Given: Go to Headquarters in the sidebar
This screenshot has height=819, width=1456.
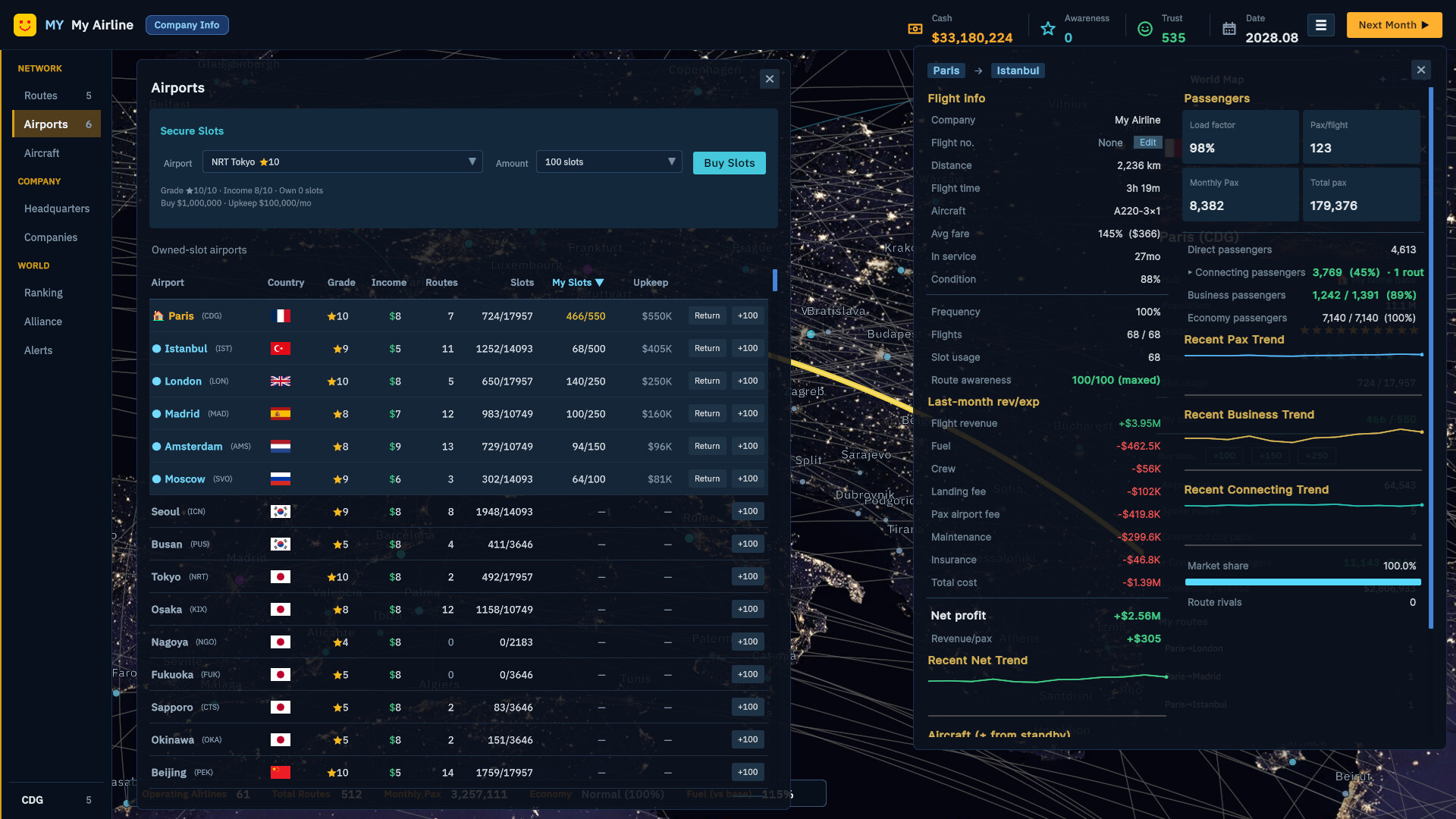Looking at the screenshot, I should (x=57, y=209).
